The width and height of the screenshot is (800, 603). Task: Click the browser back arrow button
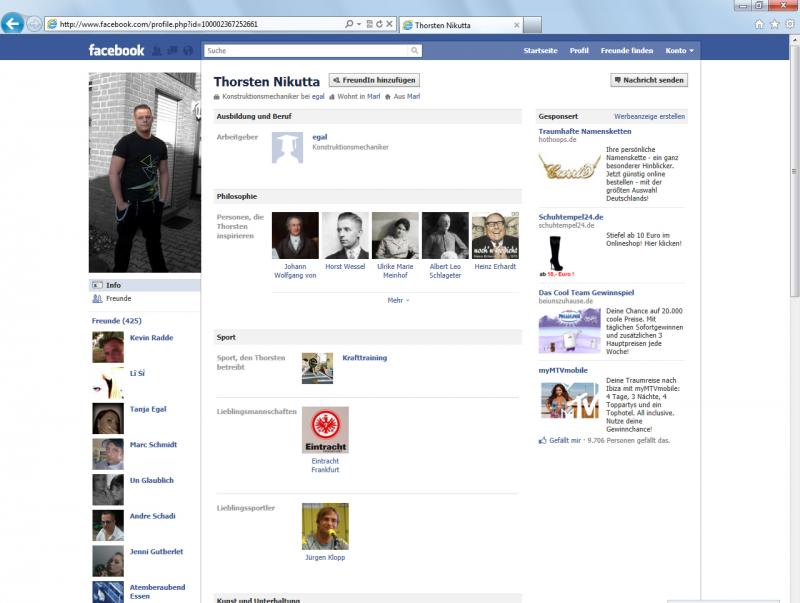click(x=13, y=23)
